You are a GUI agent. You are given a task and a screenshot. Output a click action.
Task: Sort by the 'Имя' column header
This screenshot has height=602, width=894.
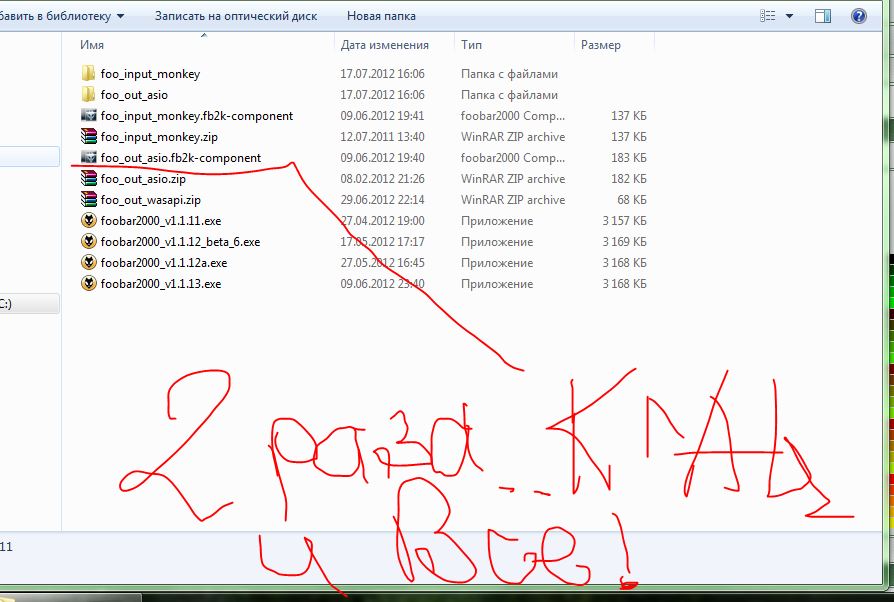pyautogui.click(x=92, y=45)
